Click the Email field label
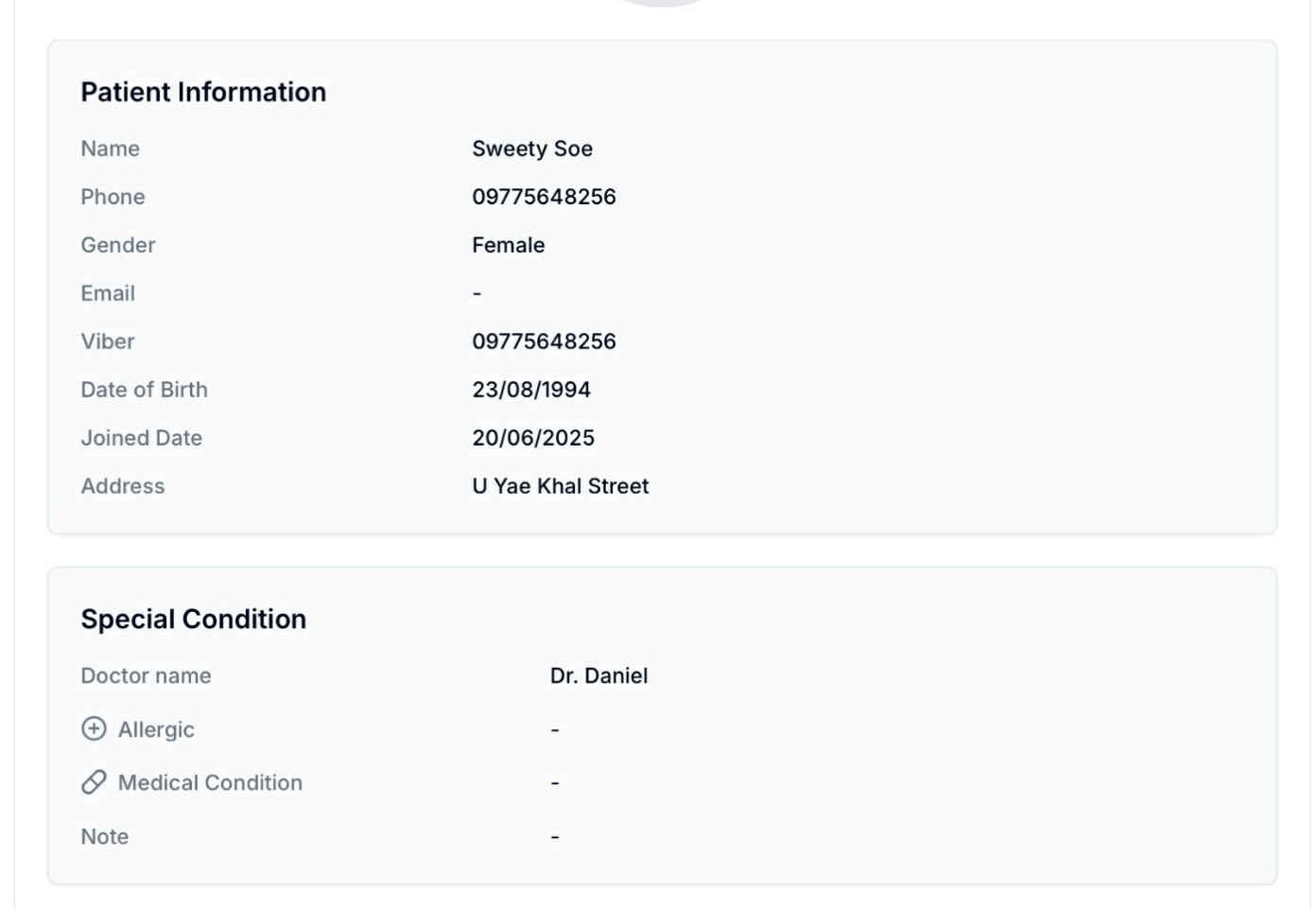The height and width of the screenshot is (909, 1316). pos(108,293)
